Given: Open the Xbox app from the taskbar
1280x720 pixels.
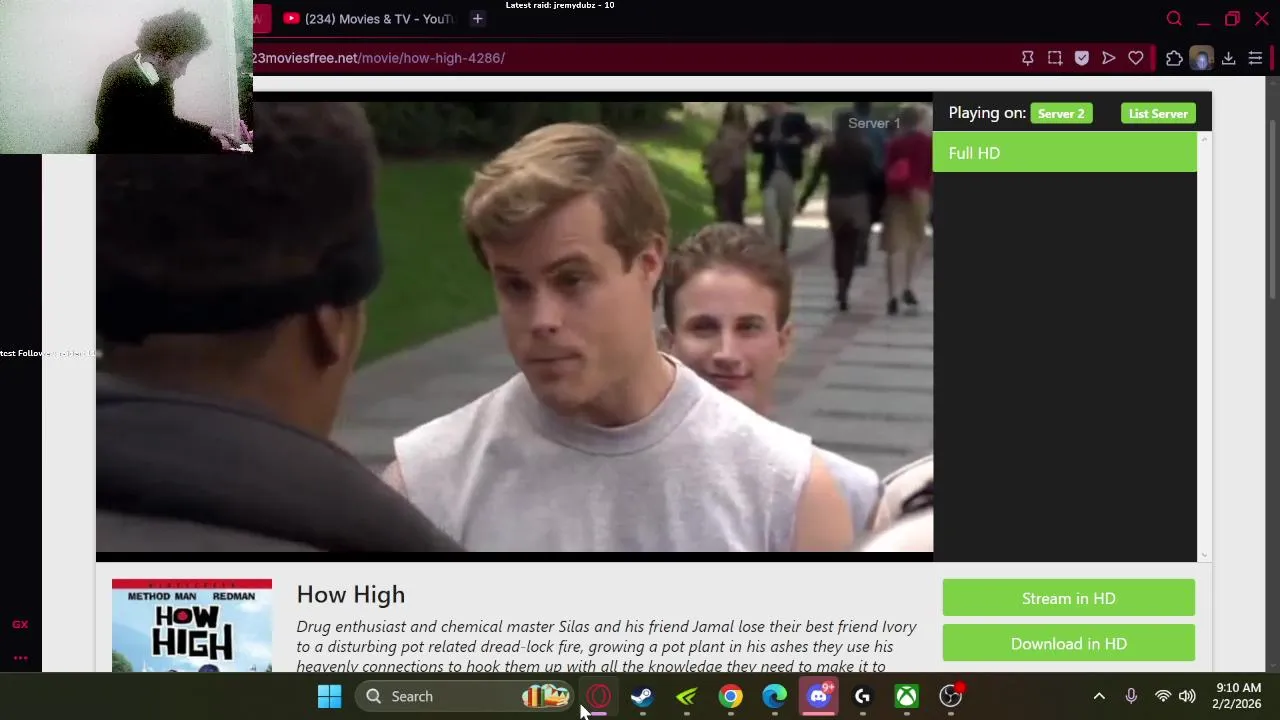Looking at the screenshot, I should pyautogui.click(x=906, y=696).
